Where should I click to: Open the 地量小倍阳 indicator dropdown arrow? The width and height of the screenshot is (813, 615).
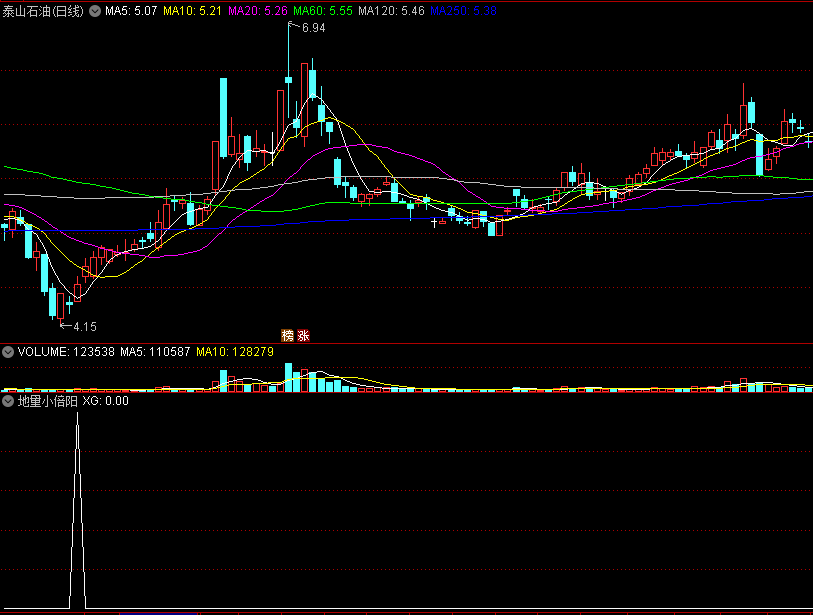tap(8, 401)
